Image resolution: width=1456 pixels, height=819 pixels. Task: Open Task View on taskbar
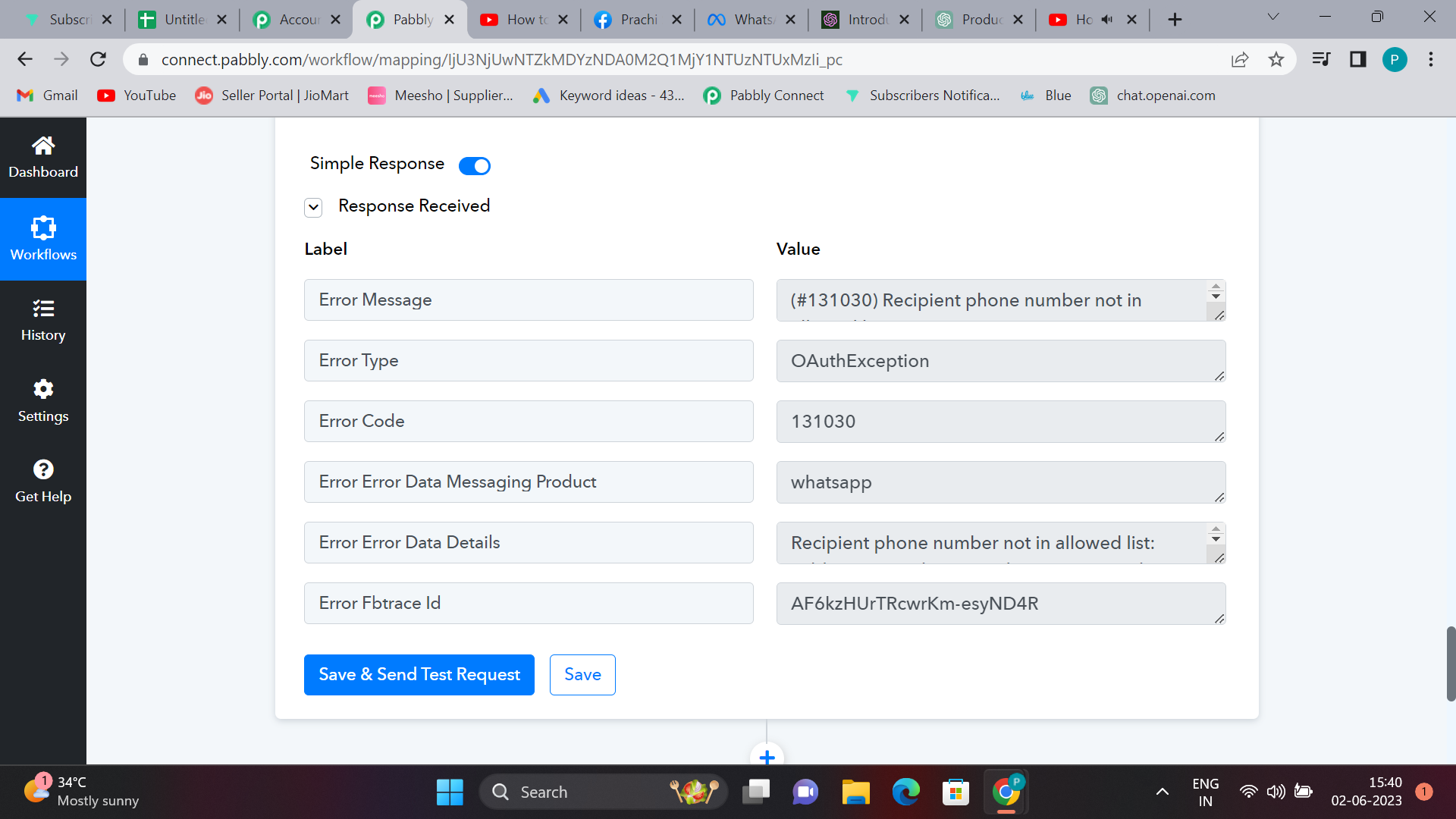755,792
